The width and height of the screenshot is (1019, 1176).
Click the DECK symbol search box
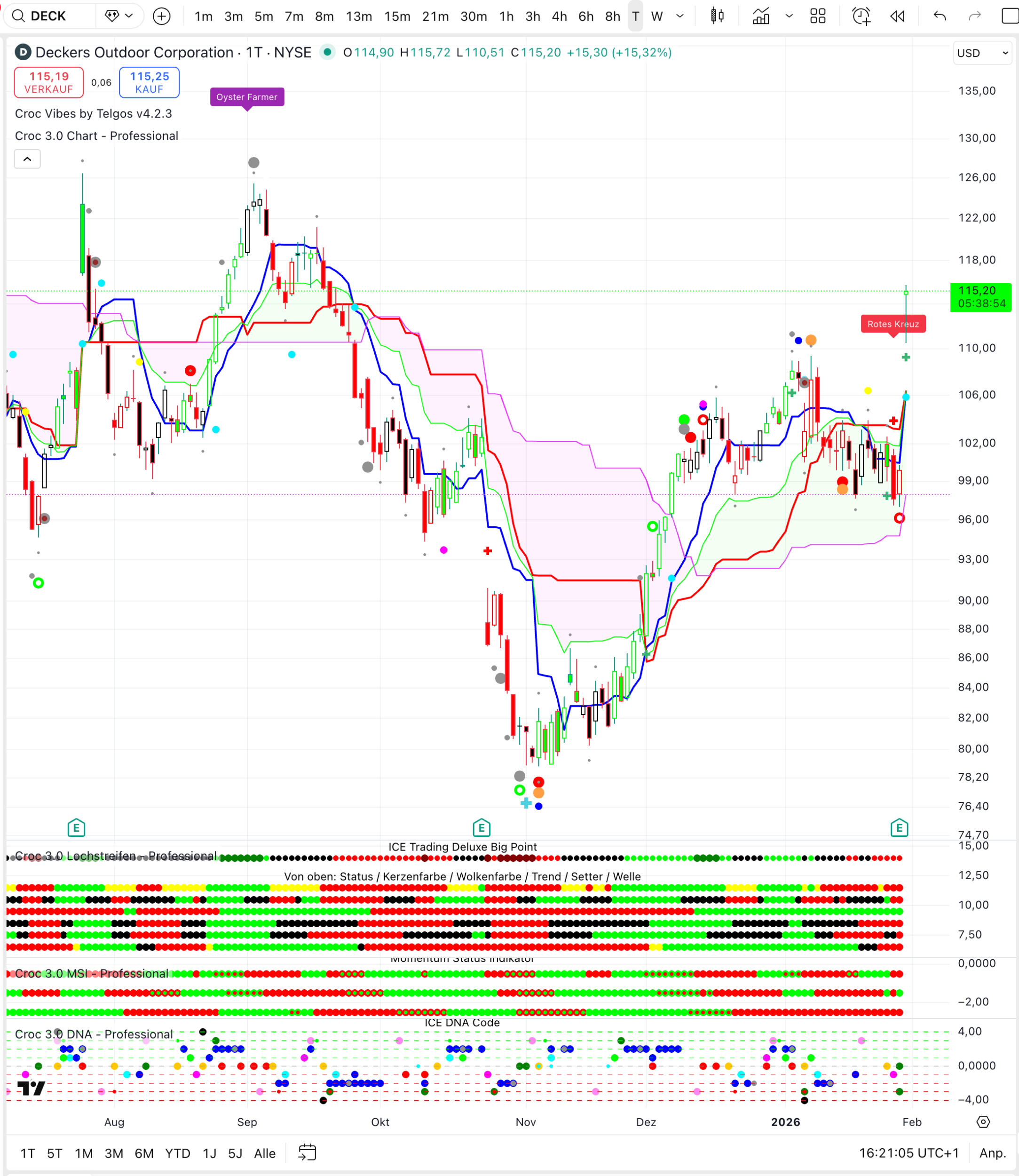coord(48,16)
